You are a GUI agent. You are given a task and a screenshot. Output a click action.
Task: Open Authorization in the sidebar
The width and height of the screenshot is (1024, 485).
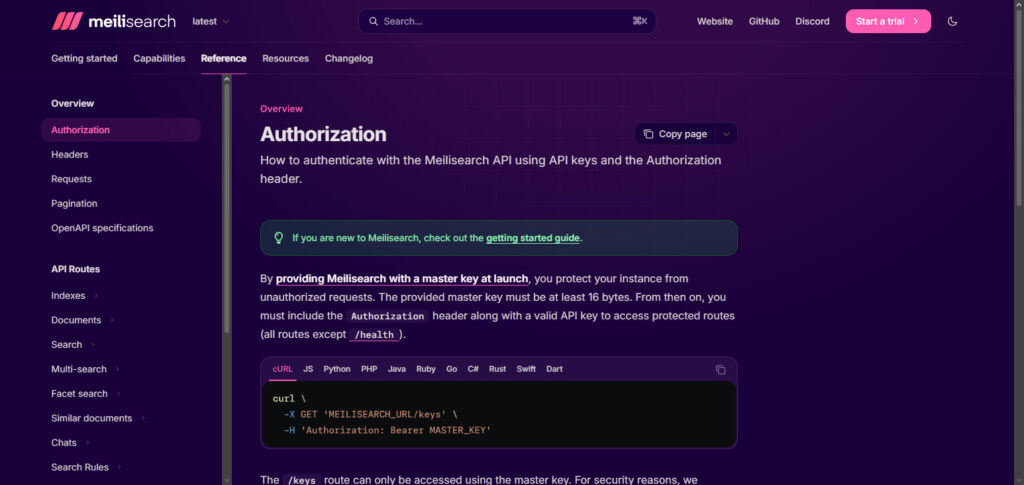click(121, 130)
